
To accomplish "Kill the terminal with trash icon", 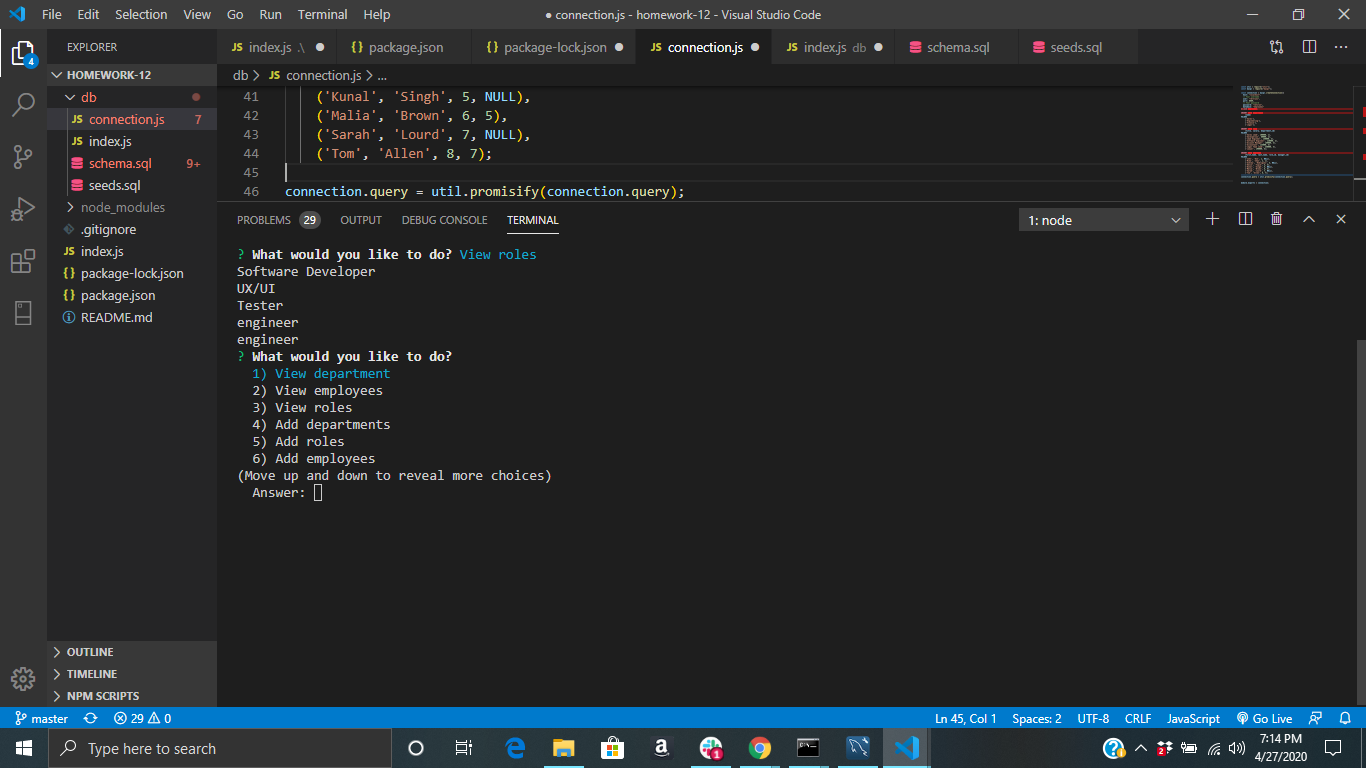I will pos(1277,219).
